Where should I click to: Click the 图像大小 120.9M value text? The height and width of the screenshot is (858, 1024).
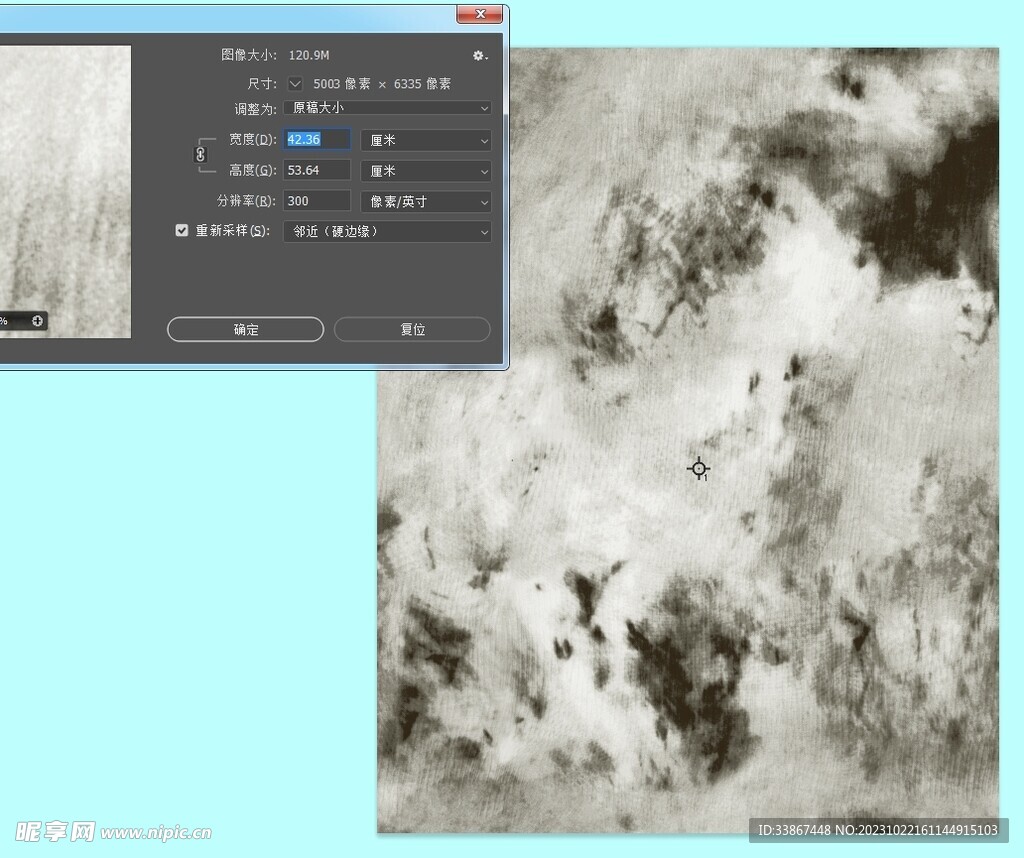(x=309, y=56)
